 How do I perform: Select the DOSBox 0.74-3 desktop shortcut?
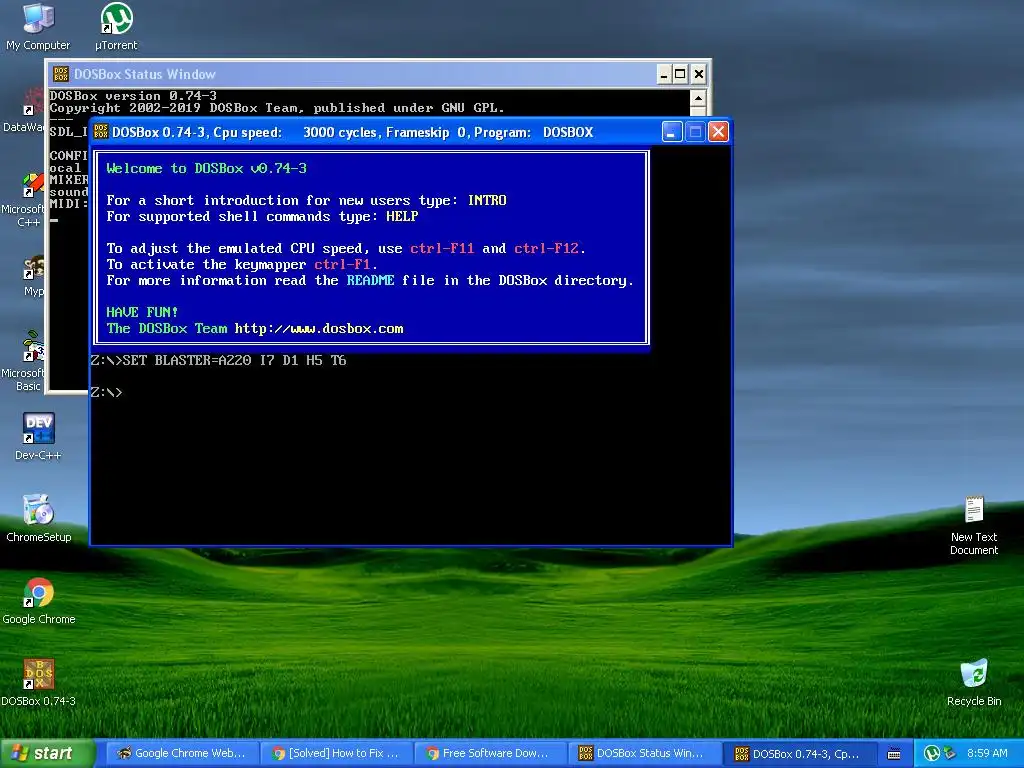pyautogui.click(x=39, y=683)
